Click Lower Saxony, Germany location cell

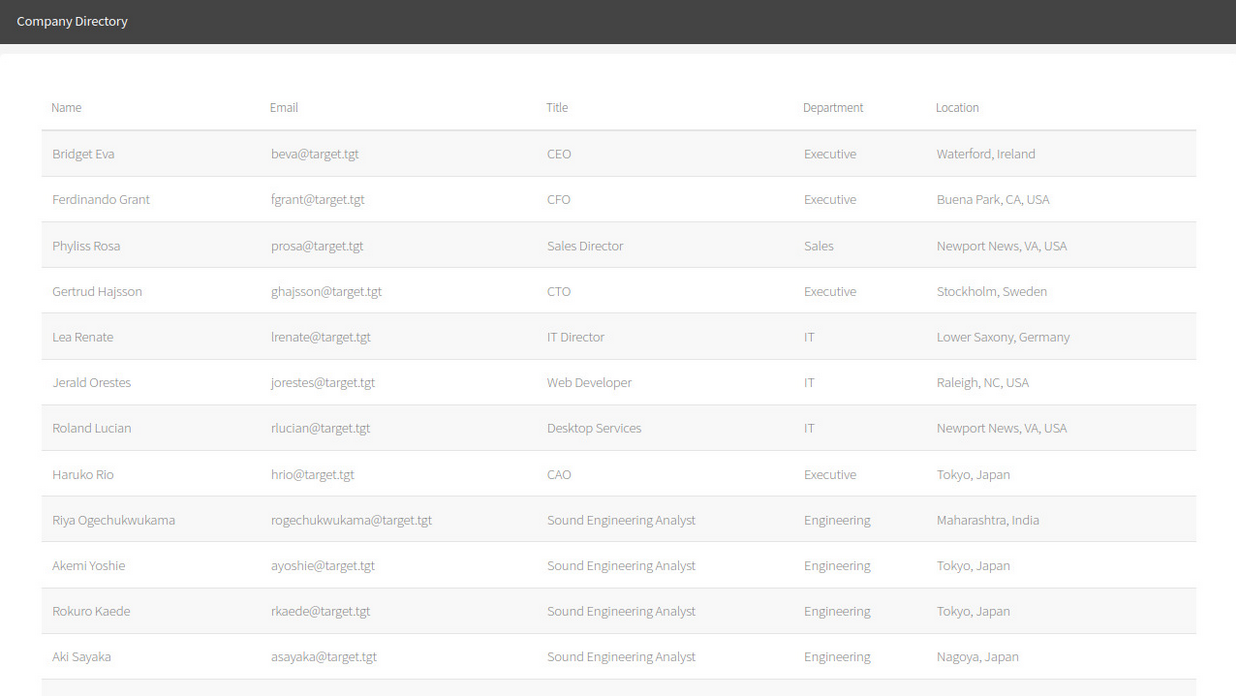click(x=1003, y=337)
